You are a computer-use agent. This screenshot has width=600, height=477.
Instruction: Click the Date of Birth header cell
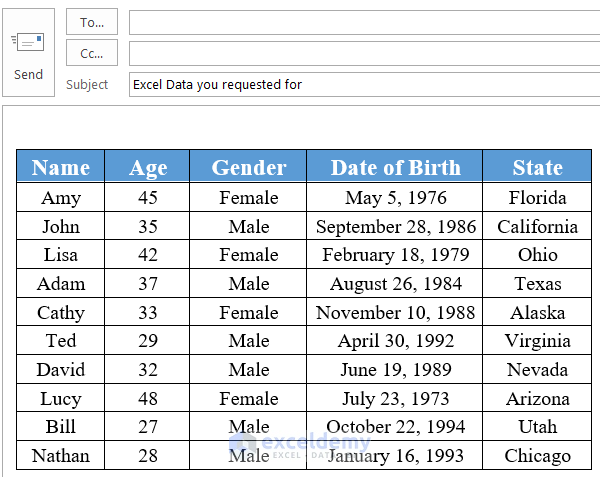[x=395, y=167]
